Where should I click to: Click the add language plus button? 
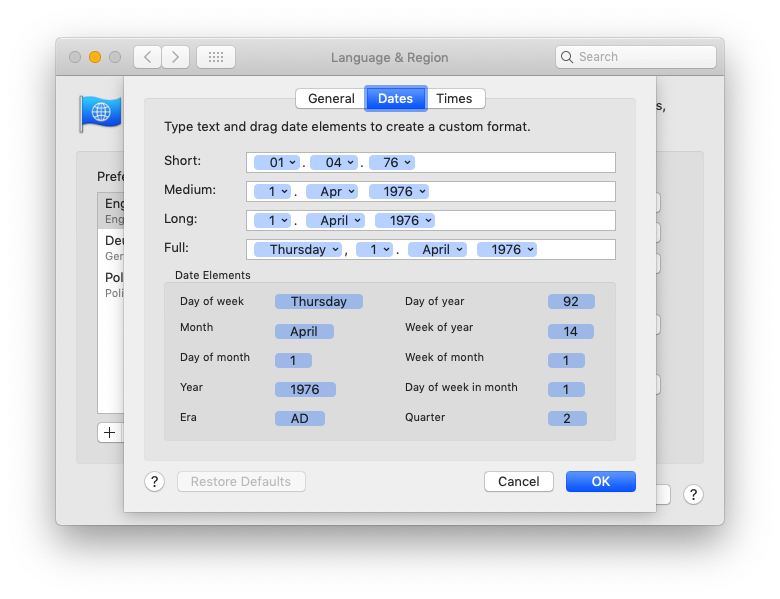pos(110,433)
